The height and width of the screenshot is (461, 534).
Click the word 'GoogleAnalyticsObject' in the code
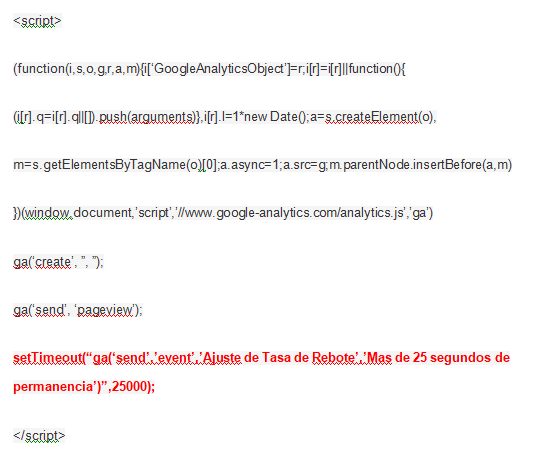pyautogui.click(x=219, y=69)
